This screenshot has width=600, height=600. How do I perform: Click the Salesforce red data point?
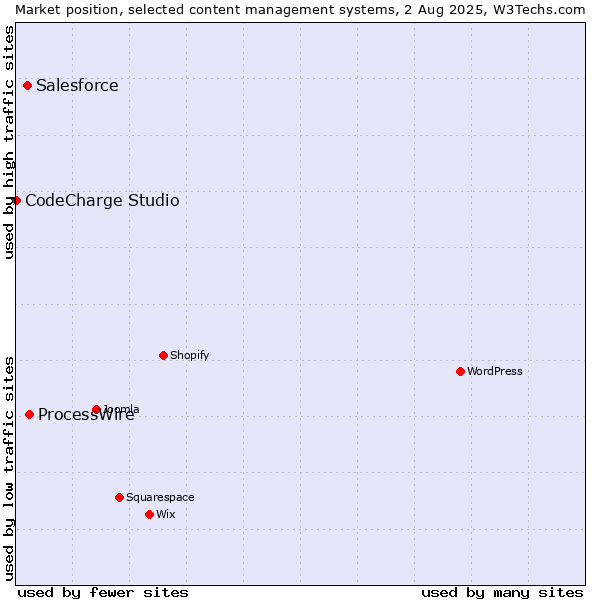tap(27, 85)
